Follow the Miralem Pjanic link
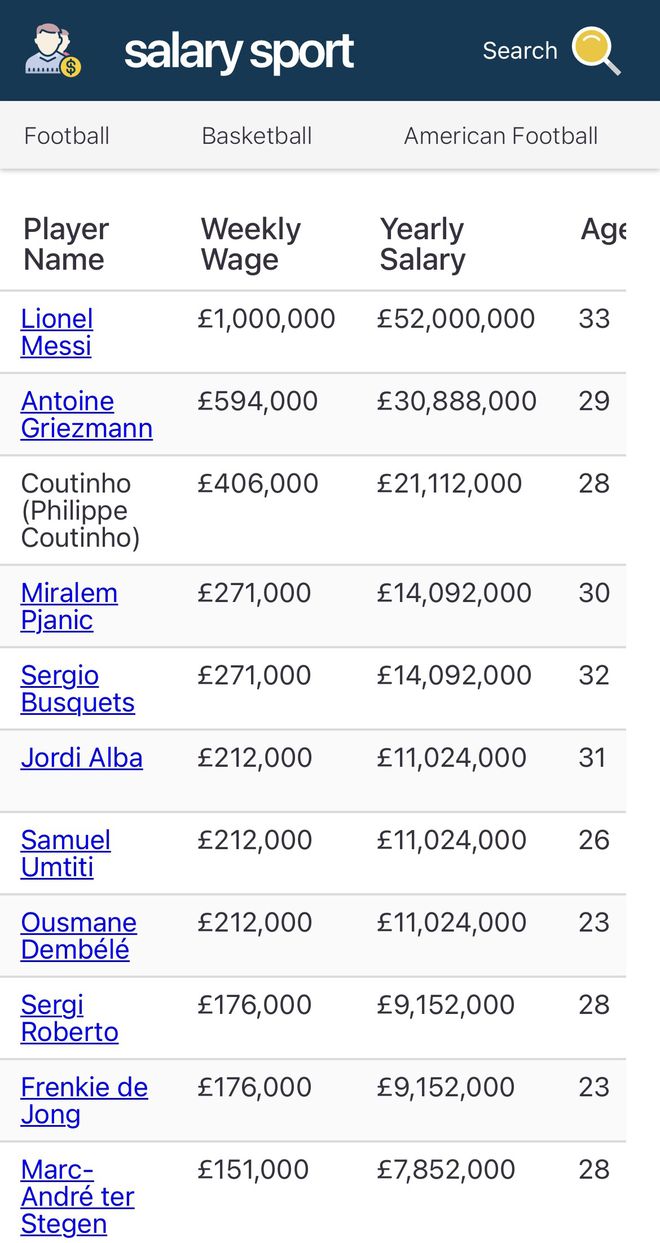This screenshot has height=1243, width=660. pos(69,607)
